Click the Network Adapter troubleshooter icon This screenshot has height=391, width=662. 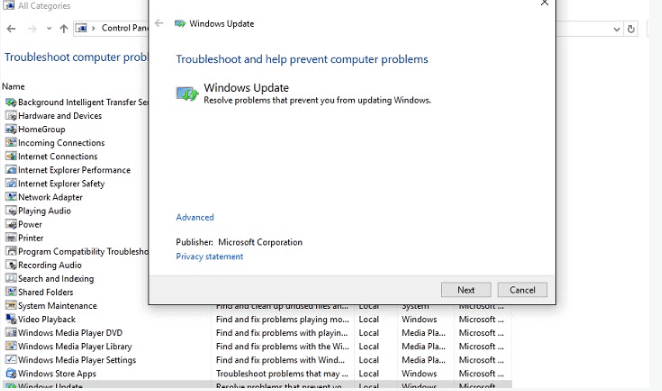point(11,197)
